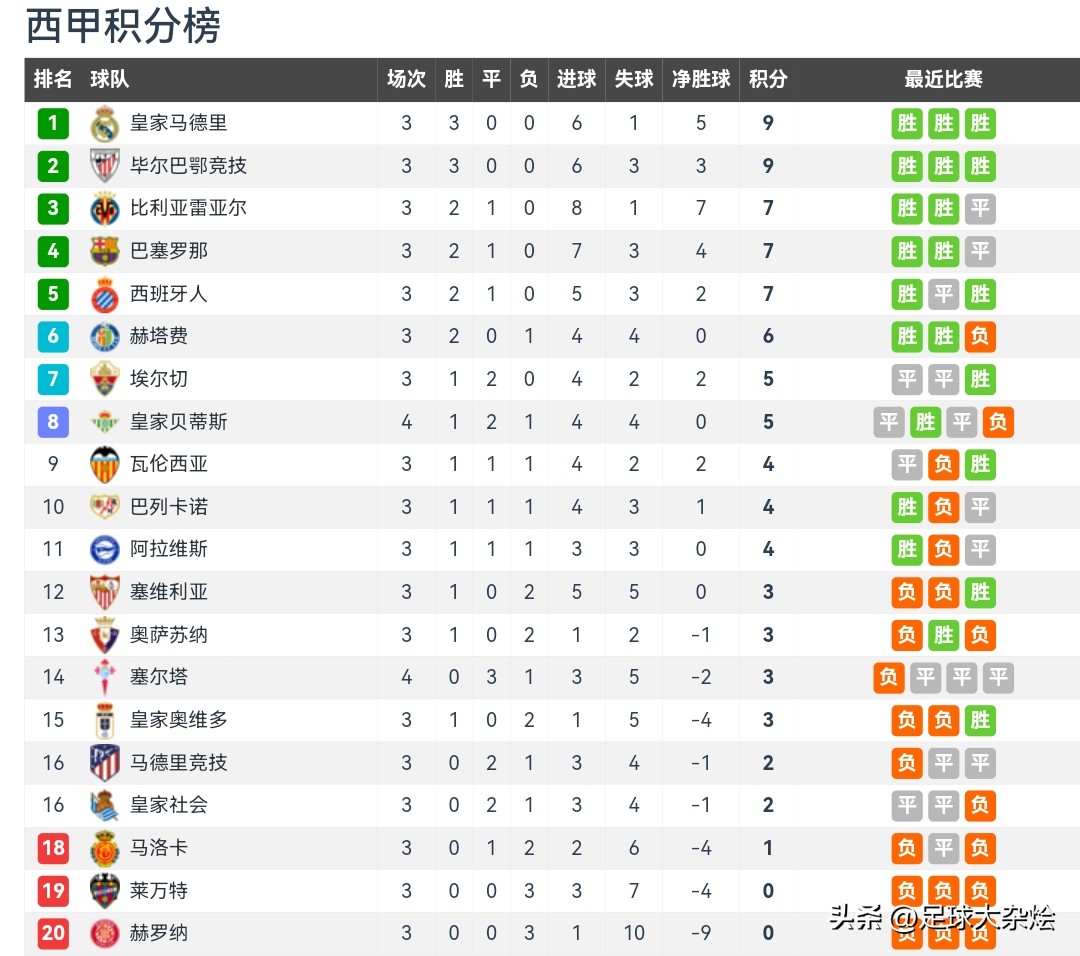This screenshot has height=956, width=1080.
Task: Click the Barcelona club crest
Action: 105,251
